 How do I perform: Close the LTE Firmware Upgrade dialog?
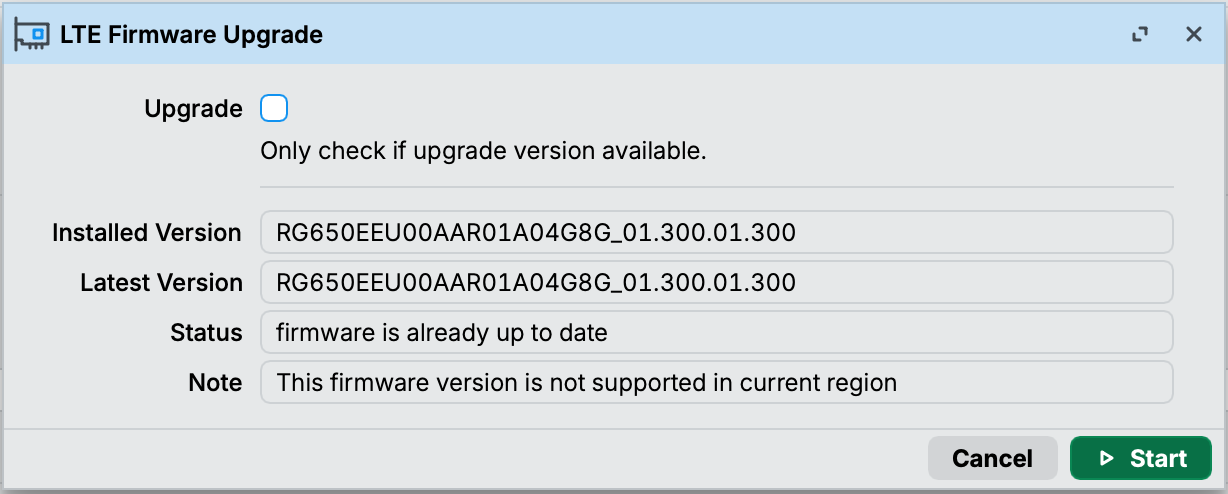pyautogui.click(x=1193, y=34)
